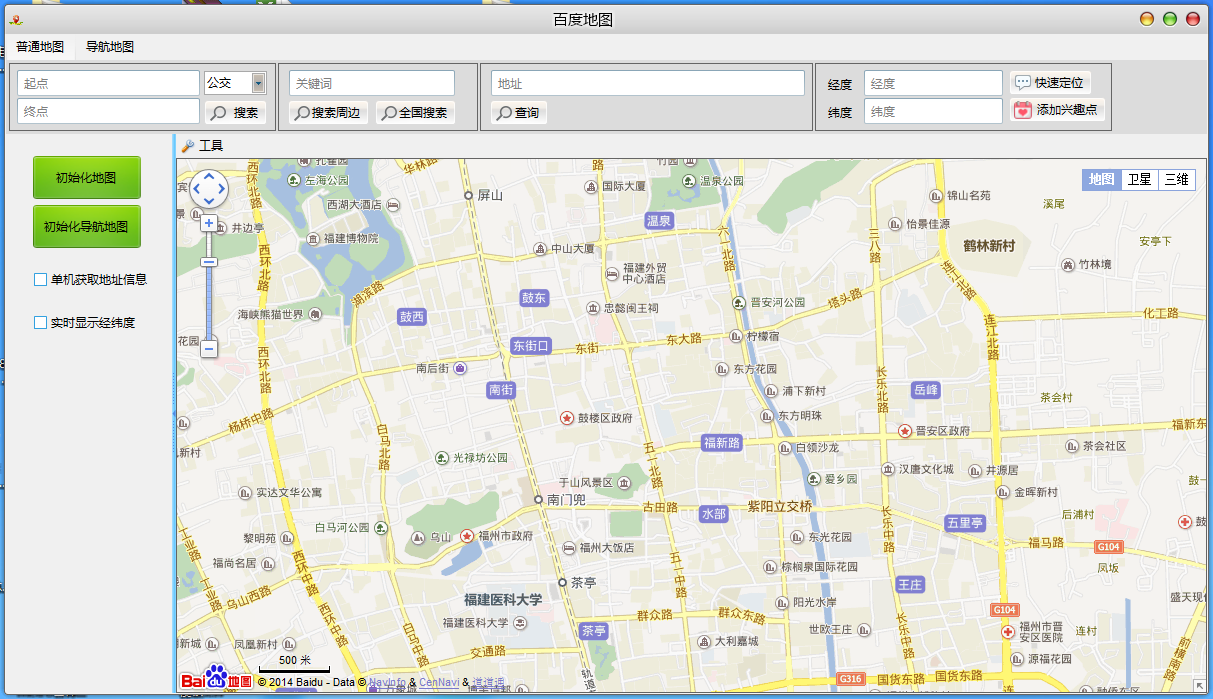Focus the 地址 input field
This screenshot has height=699, width=1213.
pyautogui.click(x=648, y=83)
